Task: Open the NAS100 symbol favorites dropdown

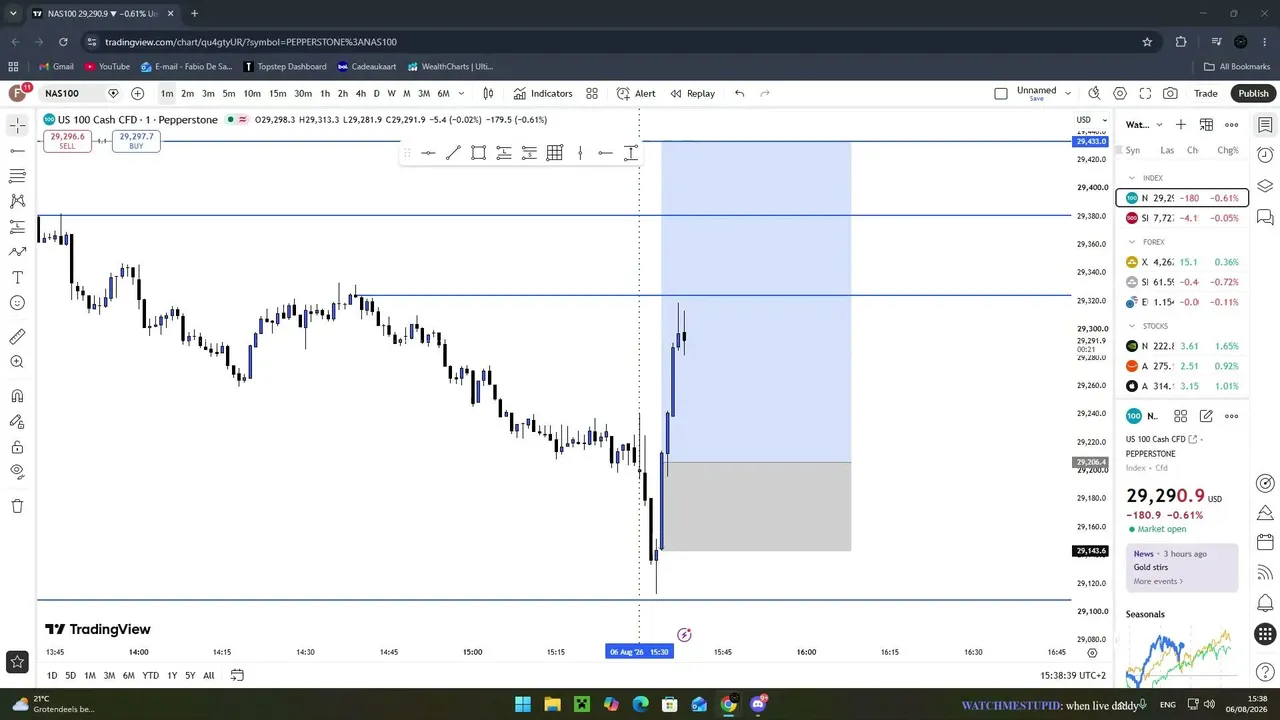Action: pos(113,93)
